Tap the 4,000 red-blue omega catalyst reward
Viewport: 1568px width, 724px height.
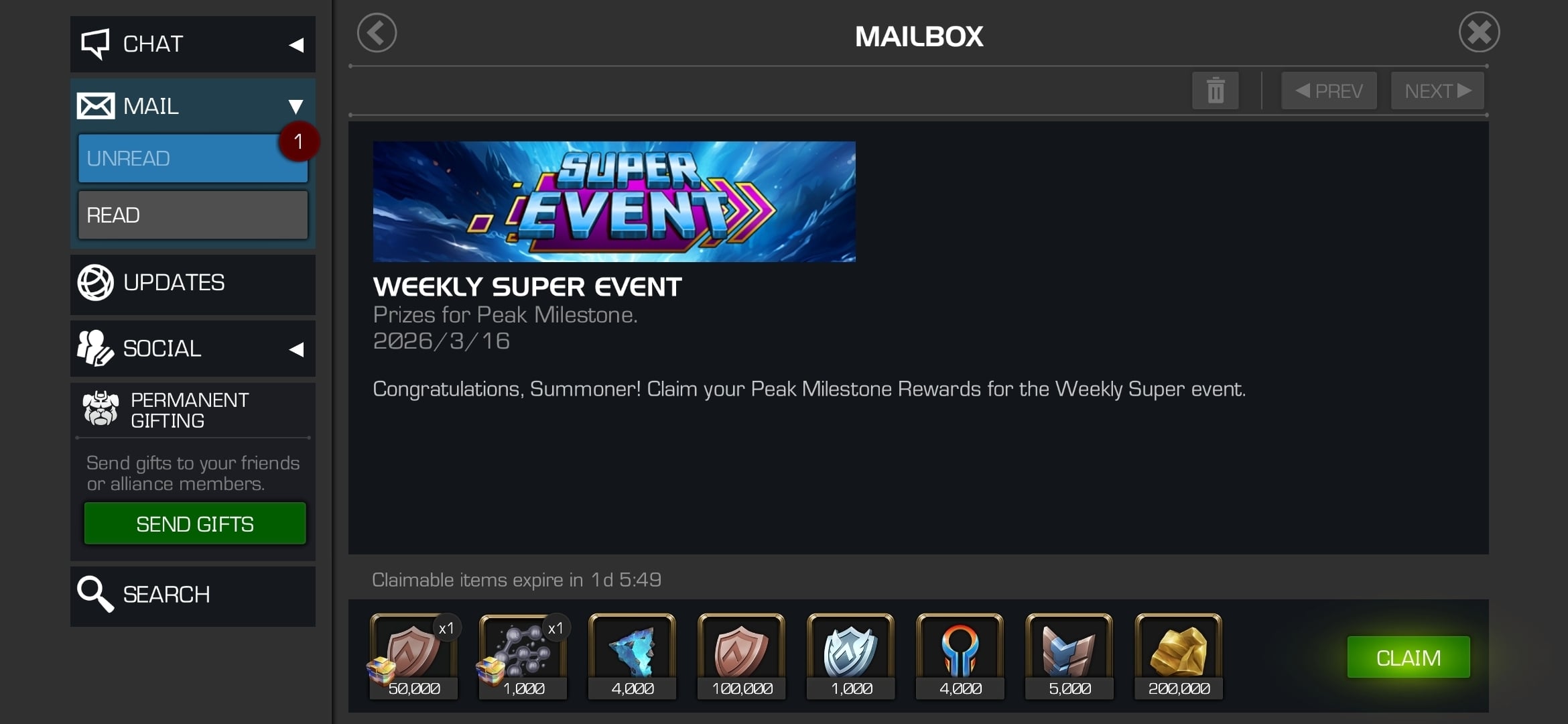coord(960,656)
